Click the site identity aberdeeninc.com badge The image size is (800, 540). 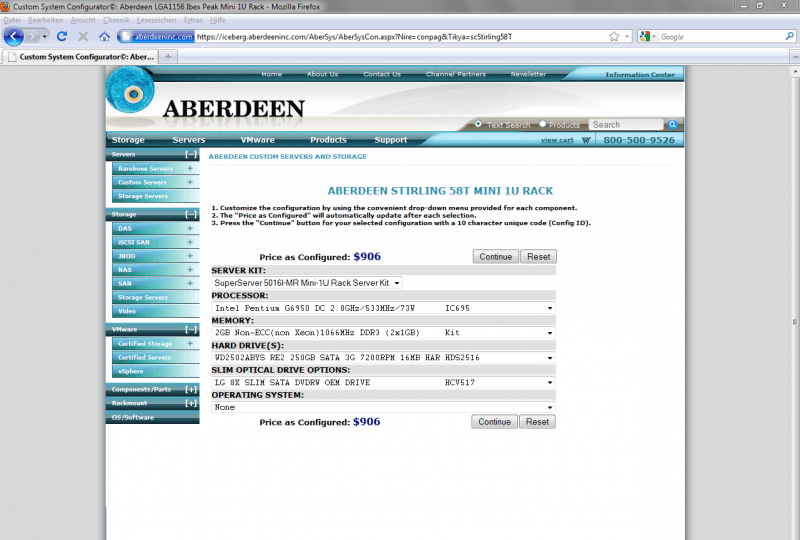(x=156, y=37)
